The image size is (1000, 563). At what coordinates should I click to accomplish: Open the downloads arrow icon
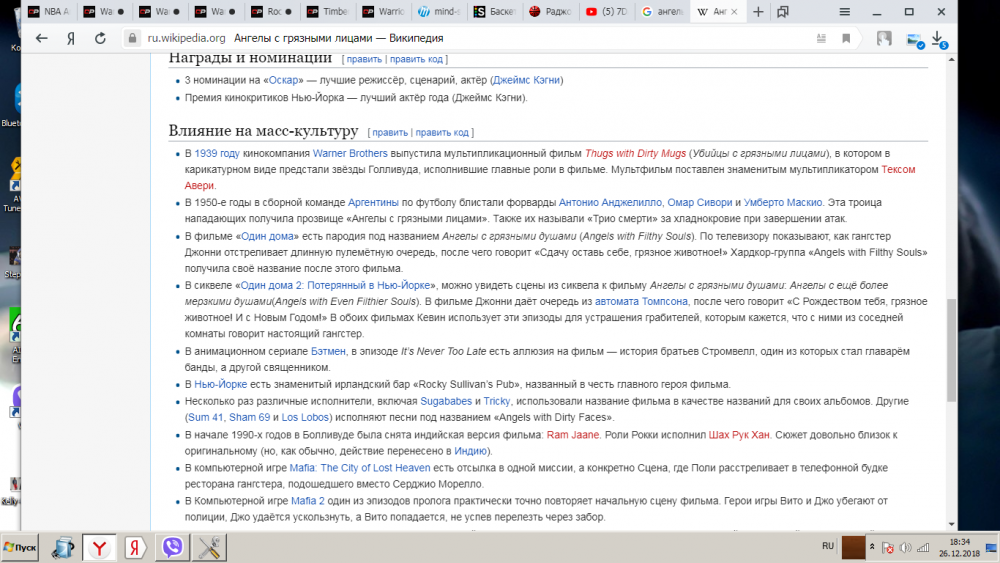(x=938, y=38)
